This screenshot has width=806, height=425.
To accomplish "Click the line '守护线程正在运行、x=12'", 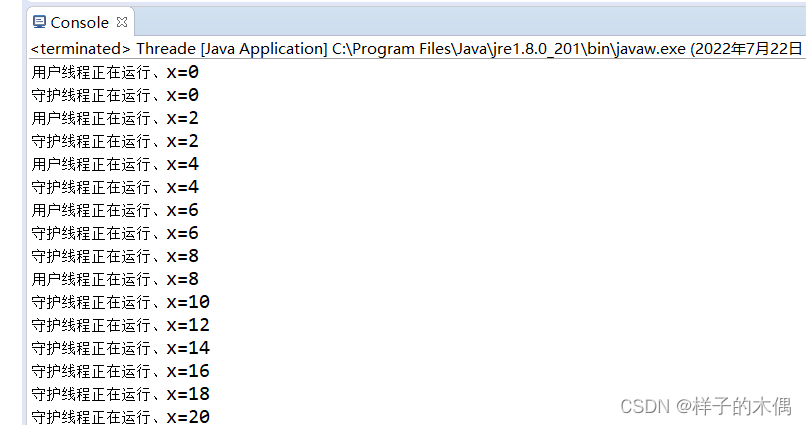I will pos(120,325).
